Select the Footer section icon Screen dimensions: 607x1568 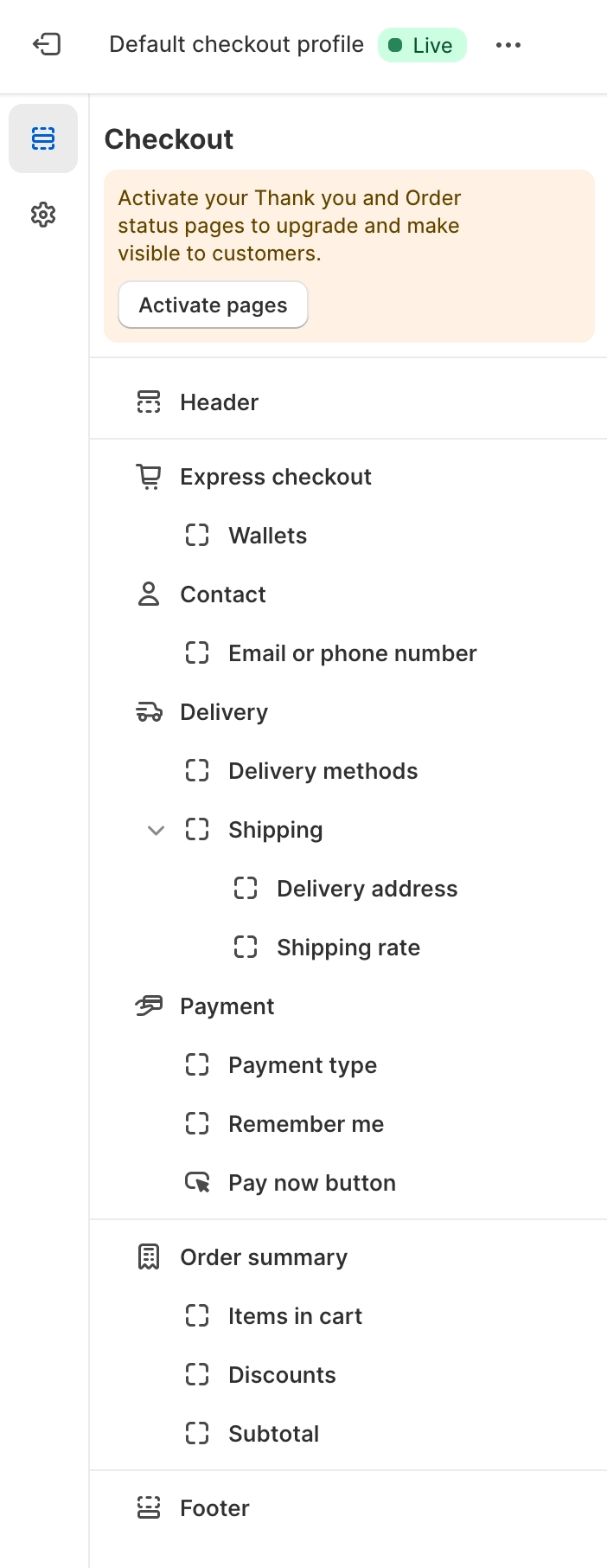click(x=149, y=1507)
